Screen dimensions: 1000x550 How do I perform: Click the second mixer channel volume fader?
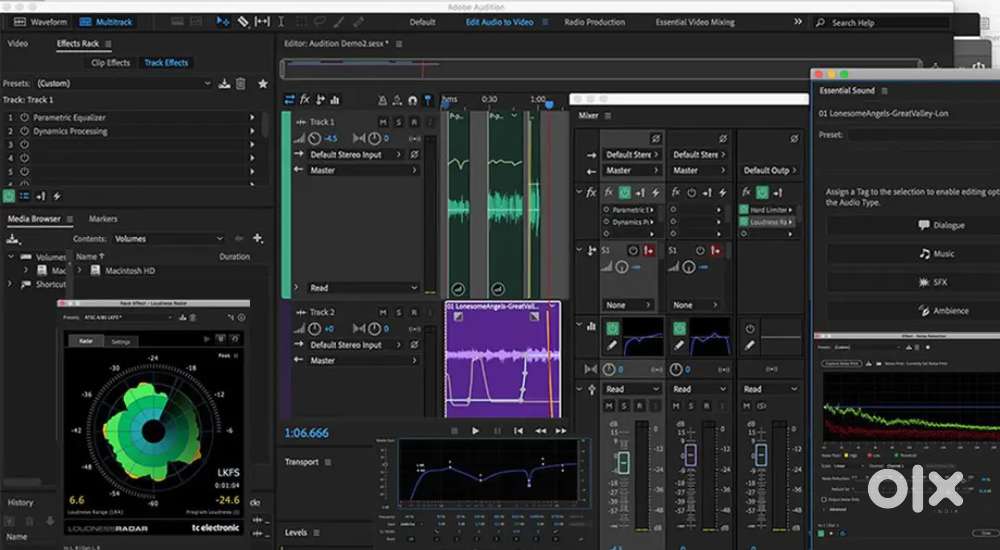(690, 455)
